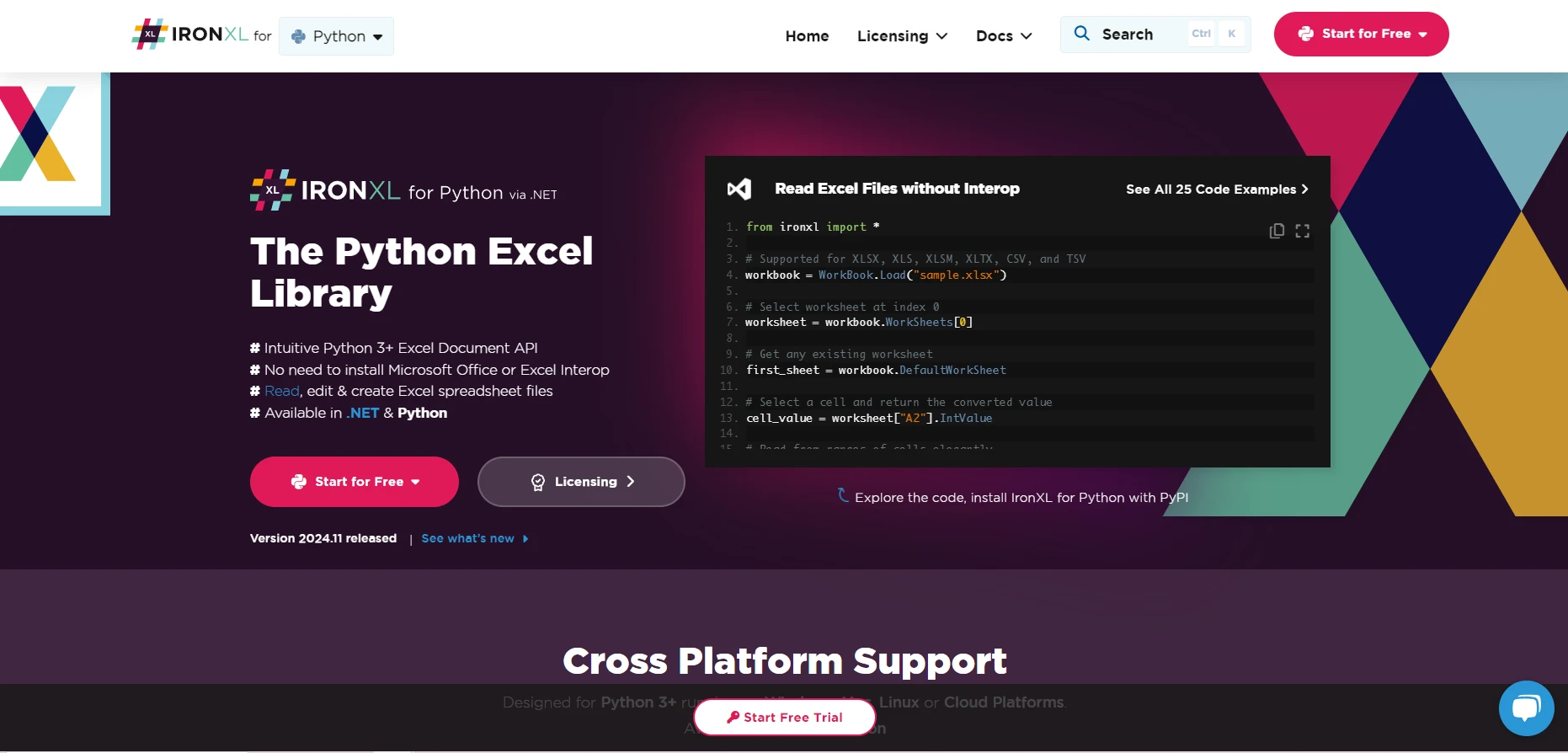The image size is (1568, 753).
Task: Expand the Licensing menu in navbar
Action: pos(902,36)
